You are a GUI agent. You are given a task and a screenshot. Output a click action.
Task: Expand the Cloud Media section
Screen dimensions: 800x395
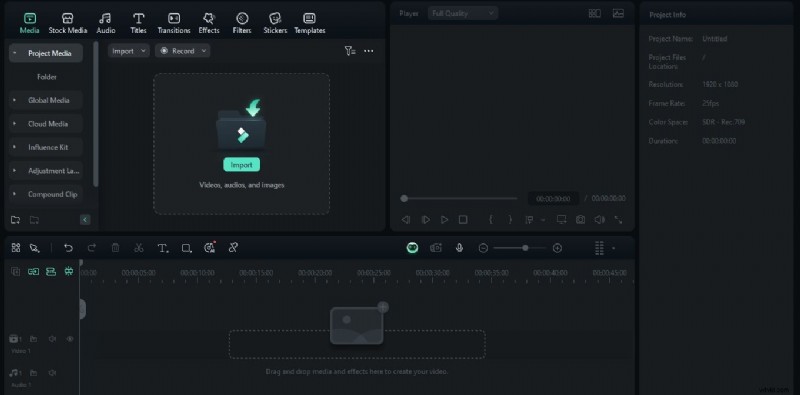click(15, 124)
